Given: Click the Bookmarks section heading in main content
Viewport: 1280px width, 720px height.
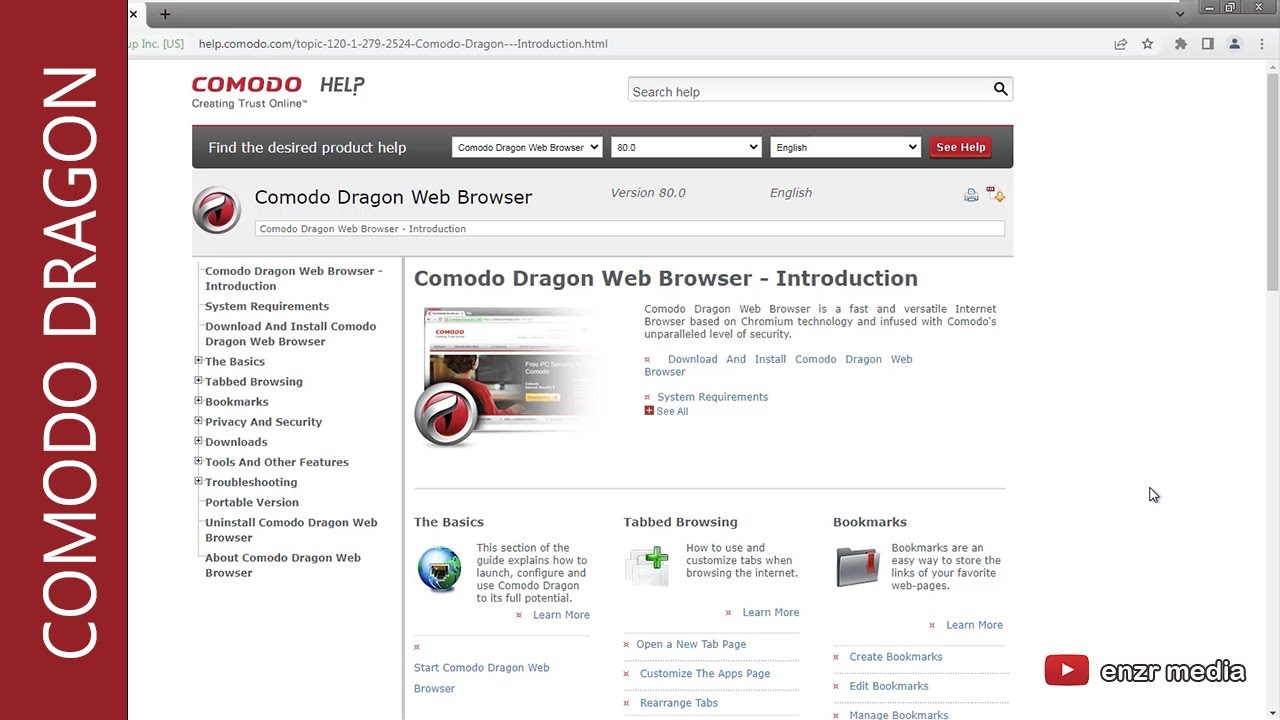Looking at the screenshot, I should [x=870, y=522].
